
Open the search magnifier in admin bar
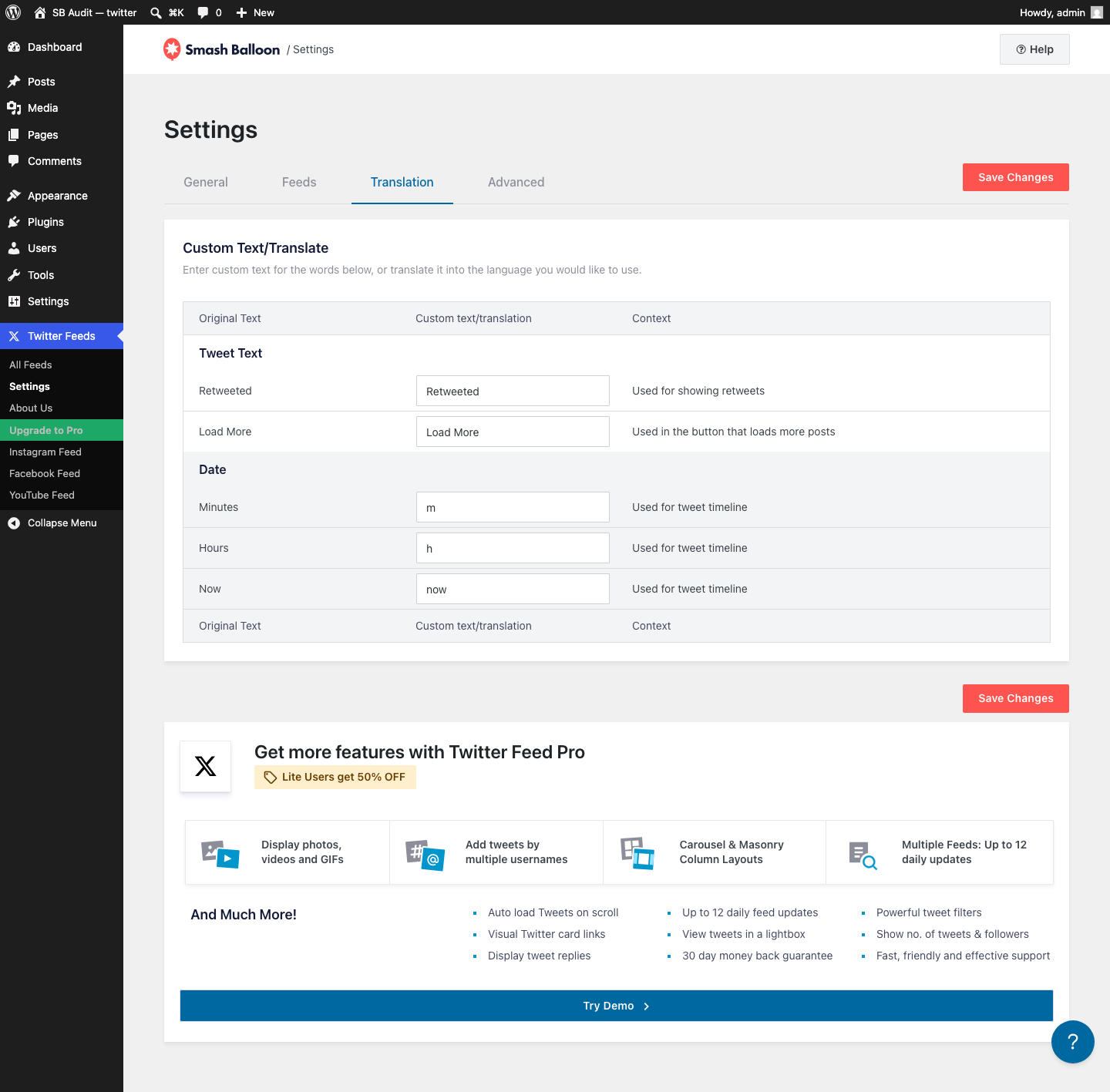pos(156,12)
